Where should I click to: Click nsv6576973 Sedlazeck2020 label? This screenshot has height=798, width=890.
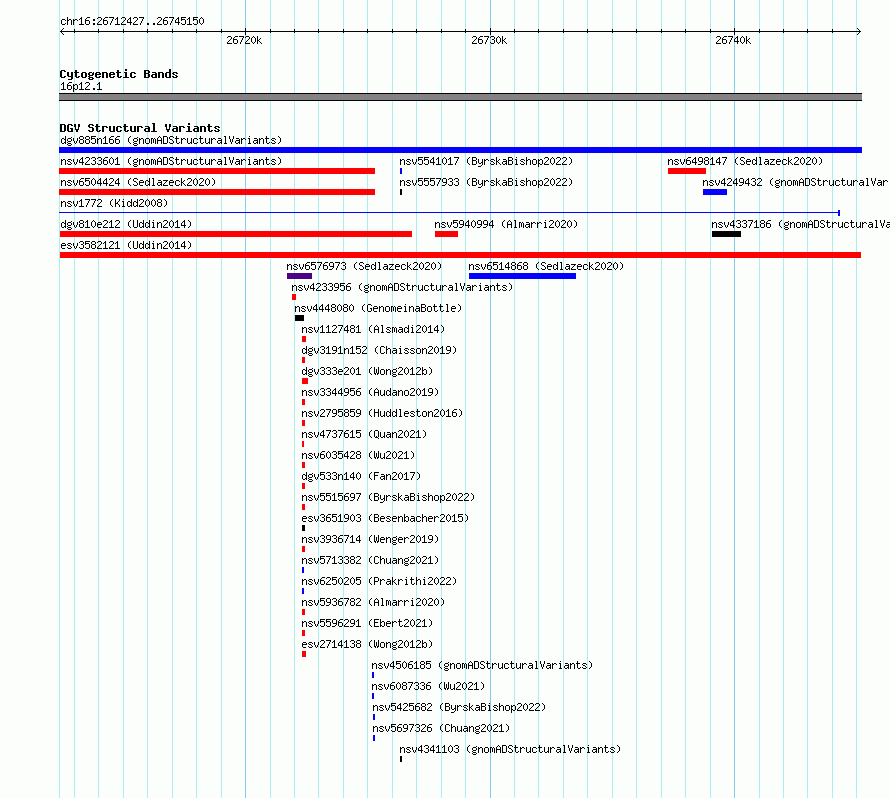click(364, 266)
